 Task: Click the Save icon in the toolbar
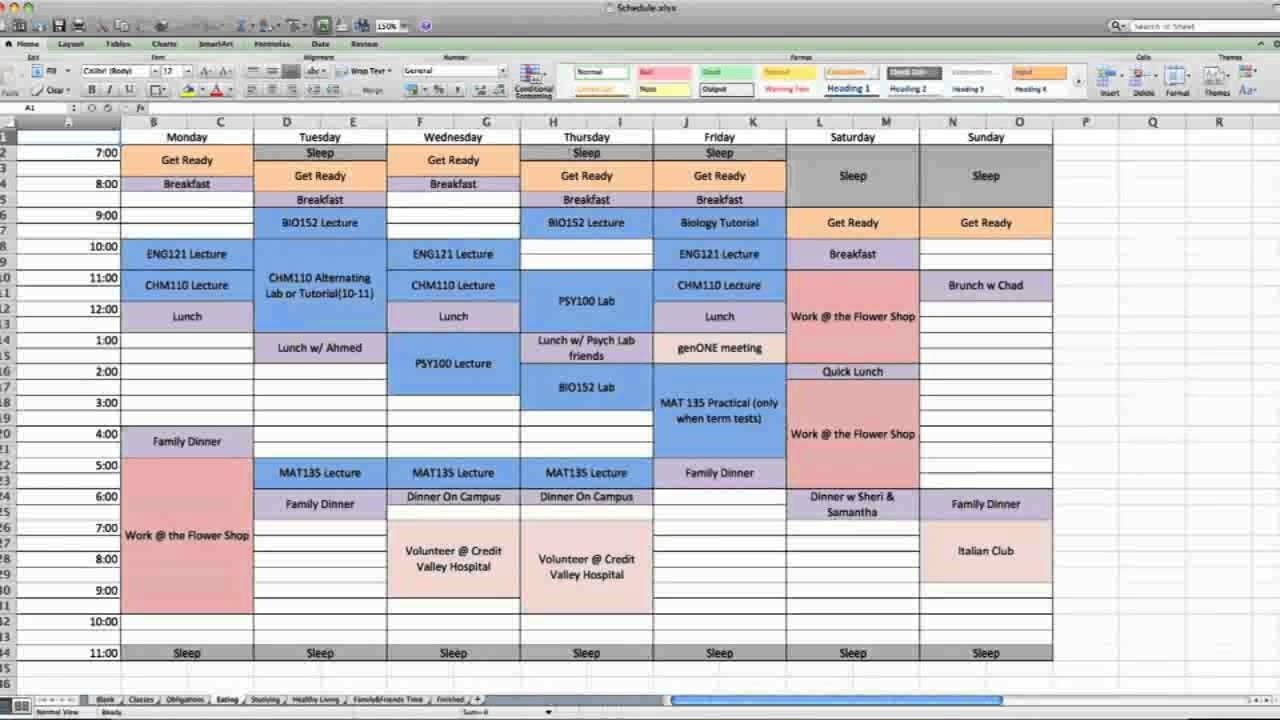pos(59,26)
